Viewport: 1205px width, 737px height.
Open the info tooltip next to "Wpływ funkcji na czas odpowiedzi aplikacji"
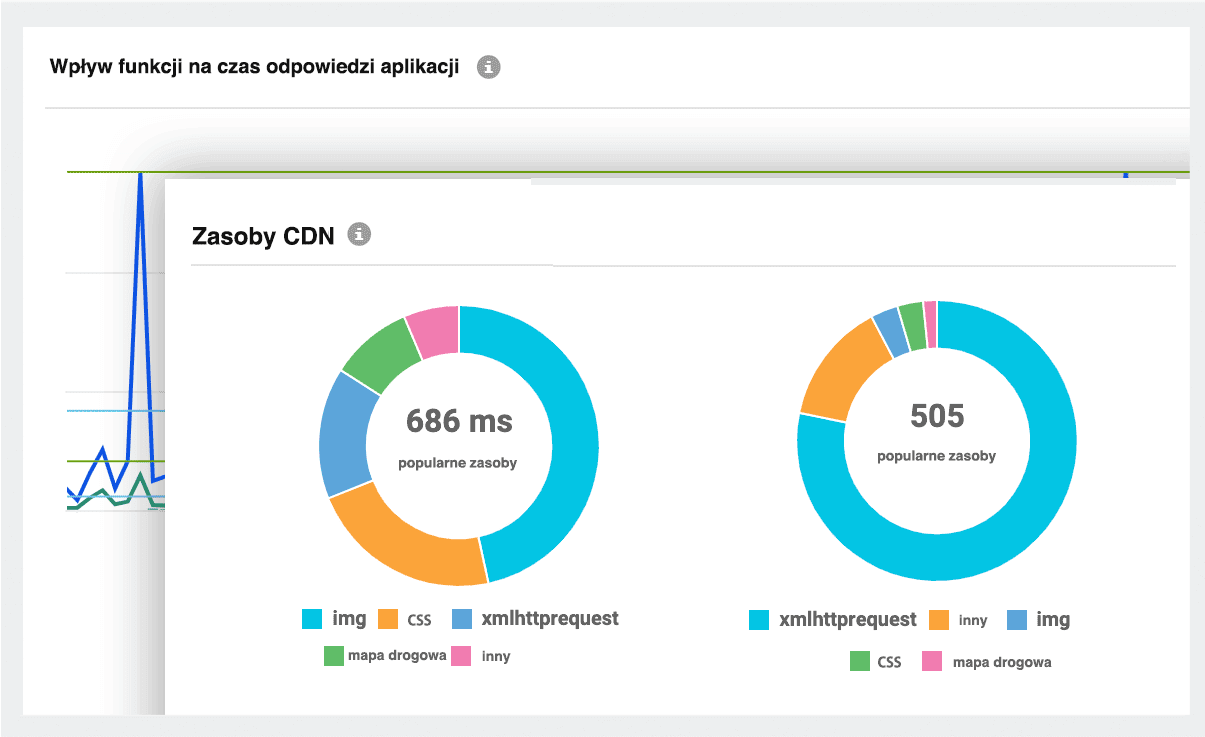point(489,67)
